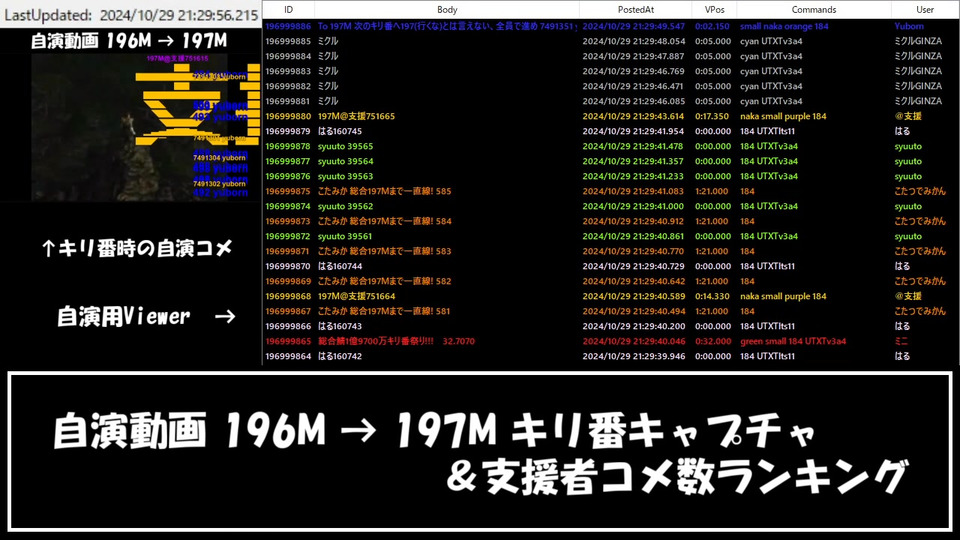The image size is (960, 540).
Task: Click user @支援 in row 196999868
Action: coord(908,296)
